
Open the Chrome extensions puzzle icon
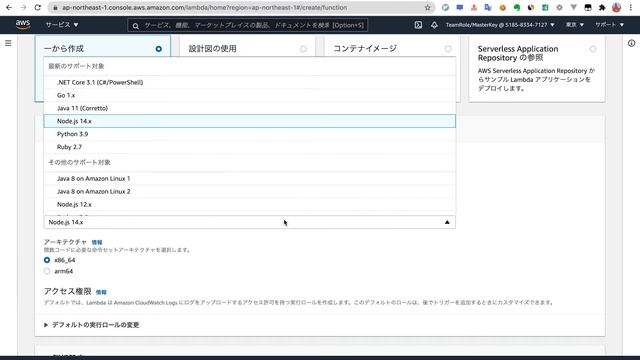tap(602, 7)
